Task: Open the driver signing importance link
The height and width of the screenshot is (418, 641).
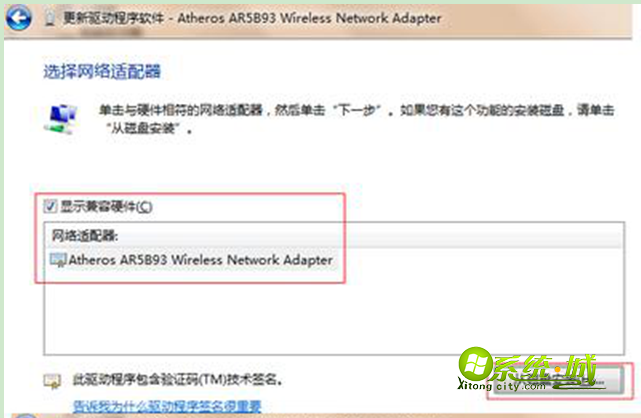Action: pyautogui.click(x=167, y=406)
